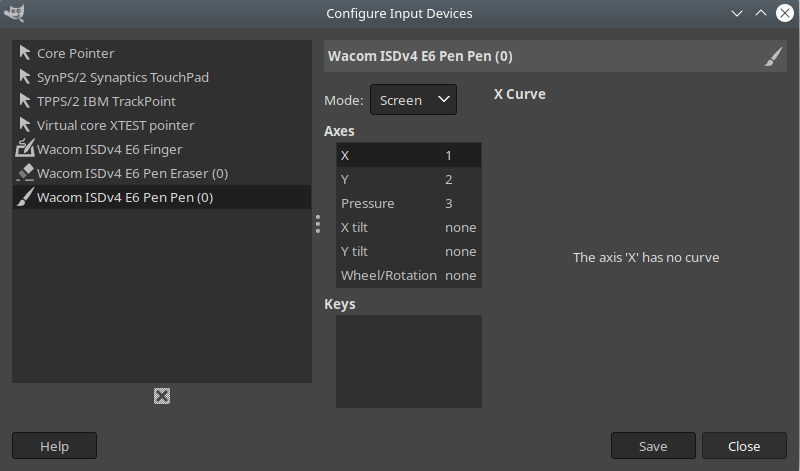The image size is (800, 471).
Task: Click the value 3 for Pressure axis
Action: click(448, 203)
